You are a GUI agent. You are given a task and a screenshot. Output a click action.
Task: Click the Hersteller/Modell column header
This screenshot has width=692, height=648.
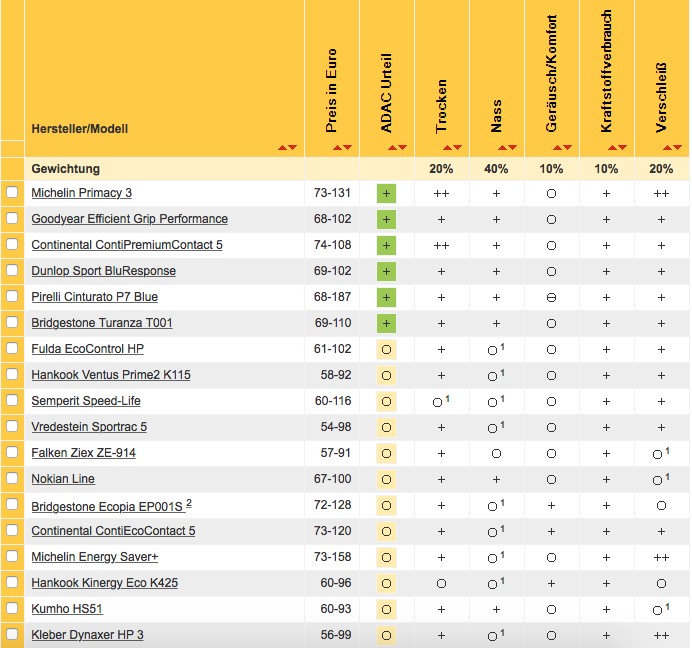80,129
